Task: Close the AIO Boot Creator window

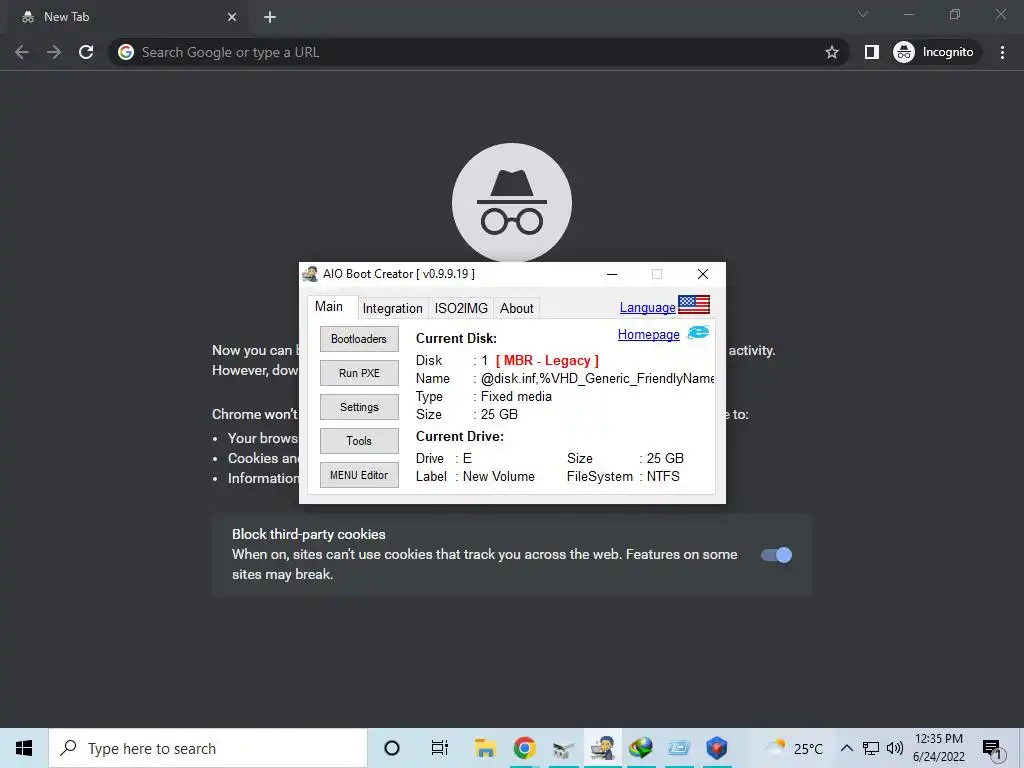Action: point(703,274)
